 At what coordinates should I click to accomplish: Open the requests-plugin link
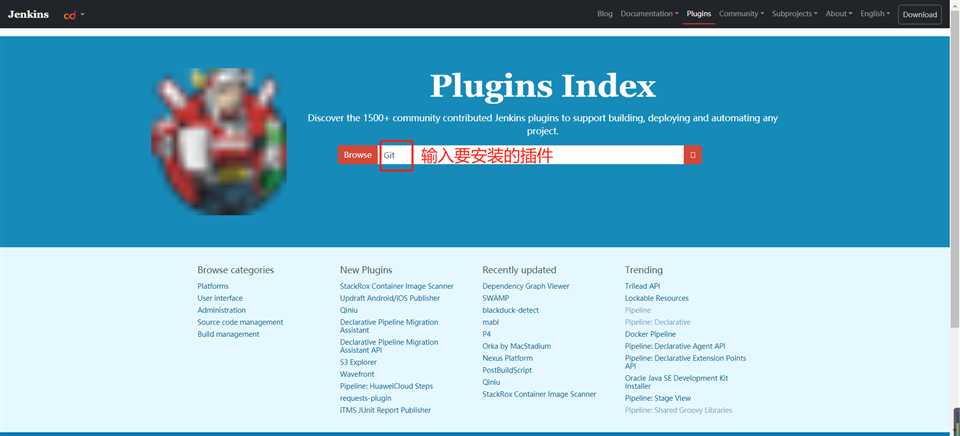(x=366, y=398)
